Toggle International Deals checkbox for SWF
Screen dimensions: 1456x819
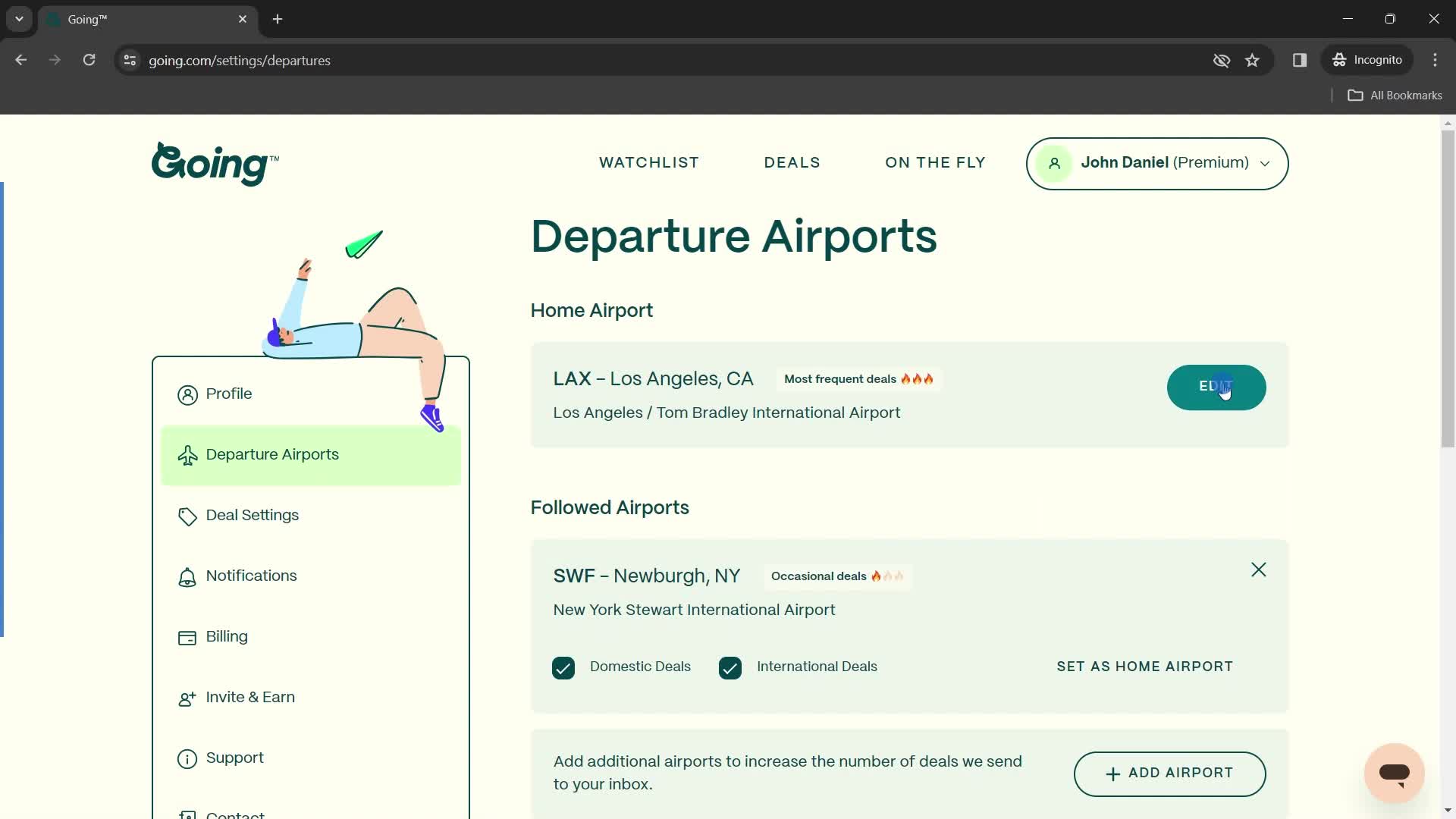click(x=731, y=667)
